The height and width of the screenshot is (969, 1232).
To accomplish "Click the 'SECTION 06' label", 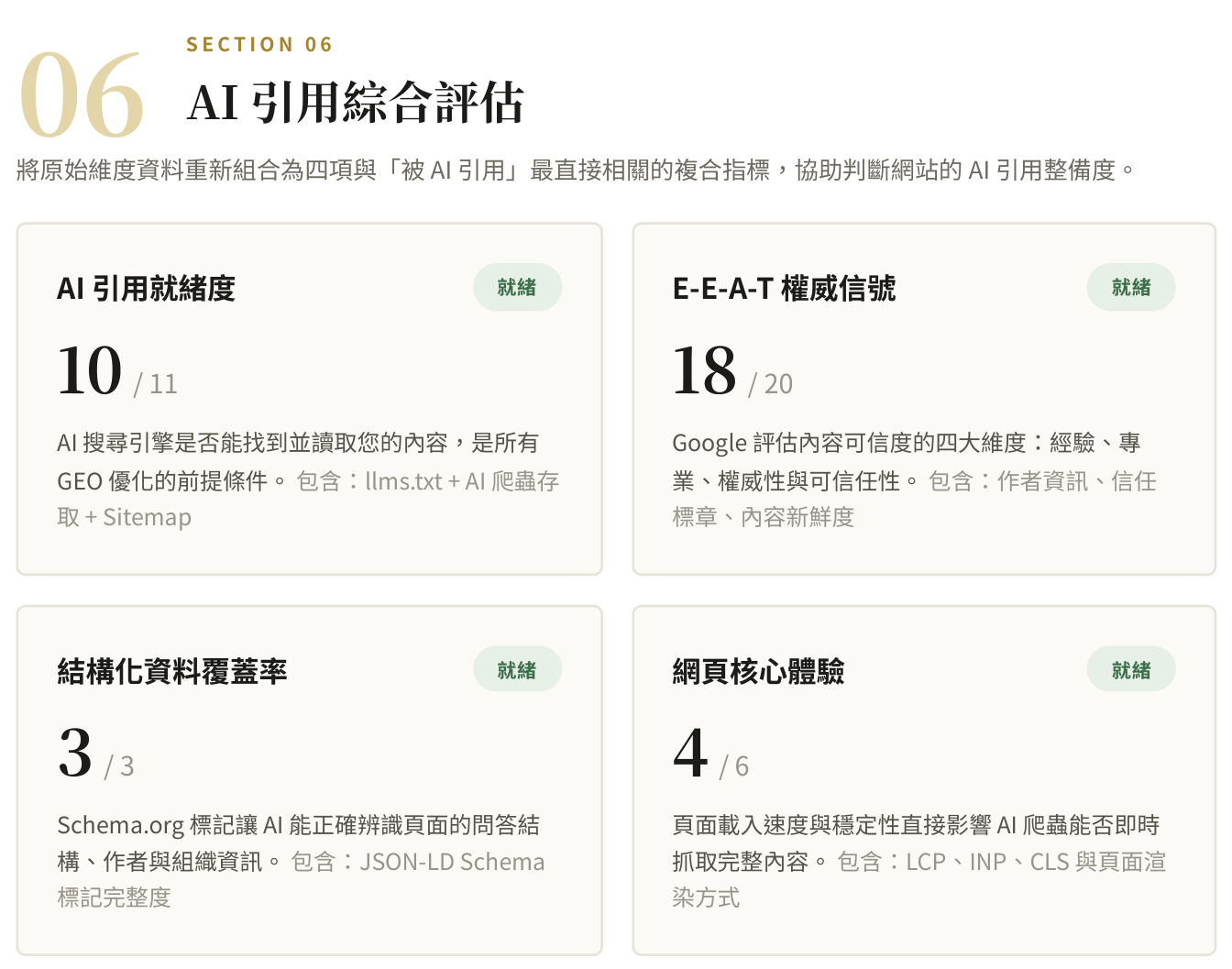I will pos(259,44).
